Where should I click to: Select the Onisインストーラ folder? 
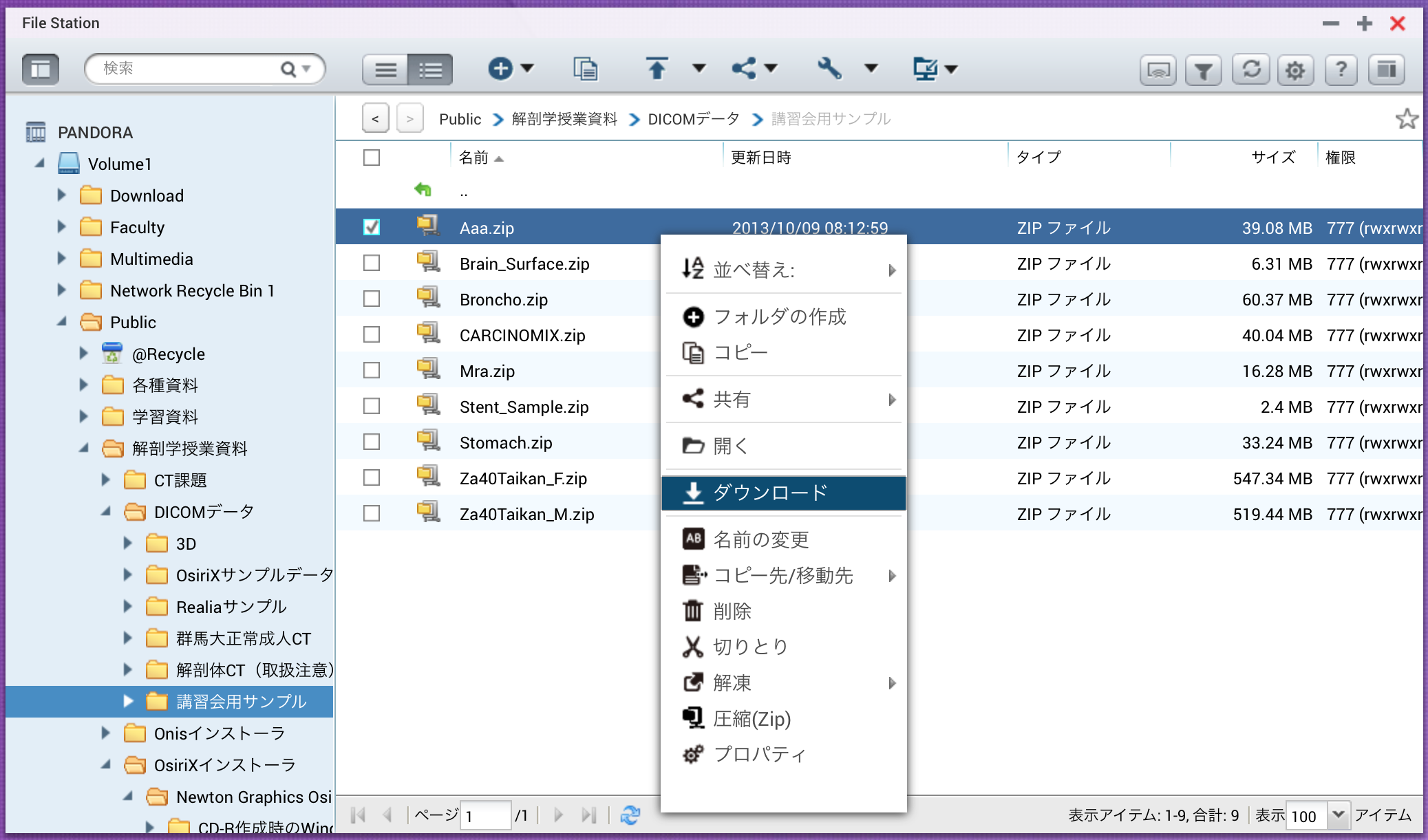point(220,733)
